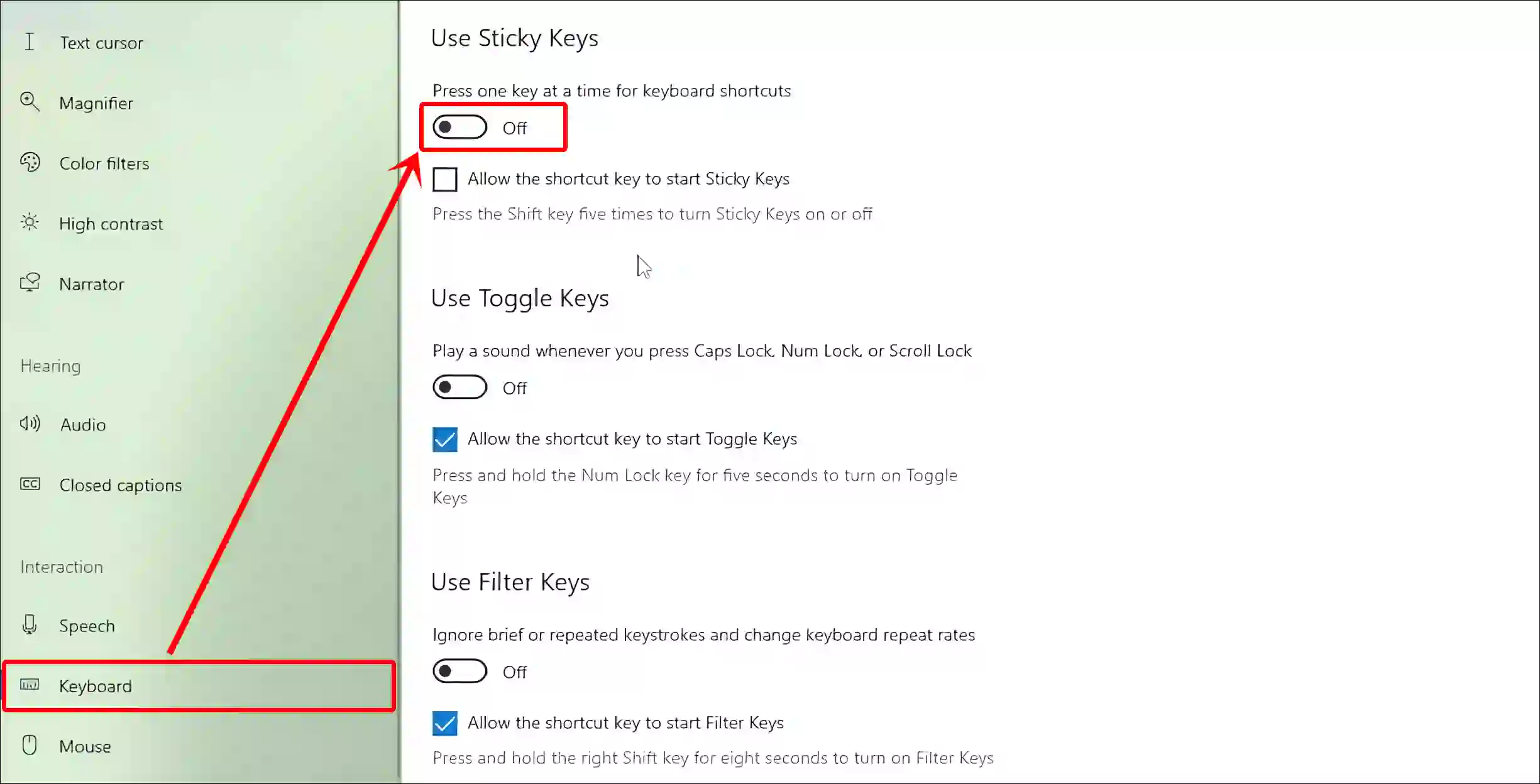
Task: Select the Speech option under Interaction
Action: 87,625
